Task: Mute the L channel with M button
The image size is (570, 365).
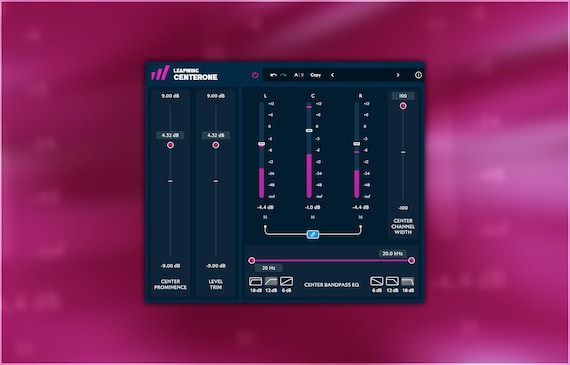Action: (265, 217)
